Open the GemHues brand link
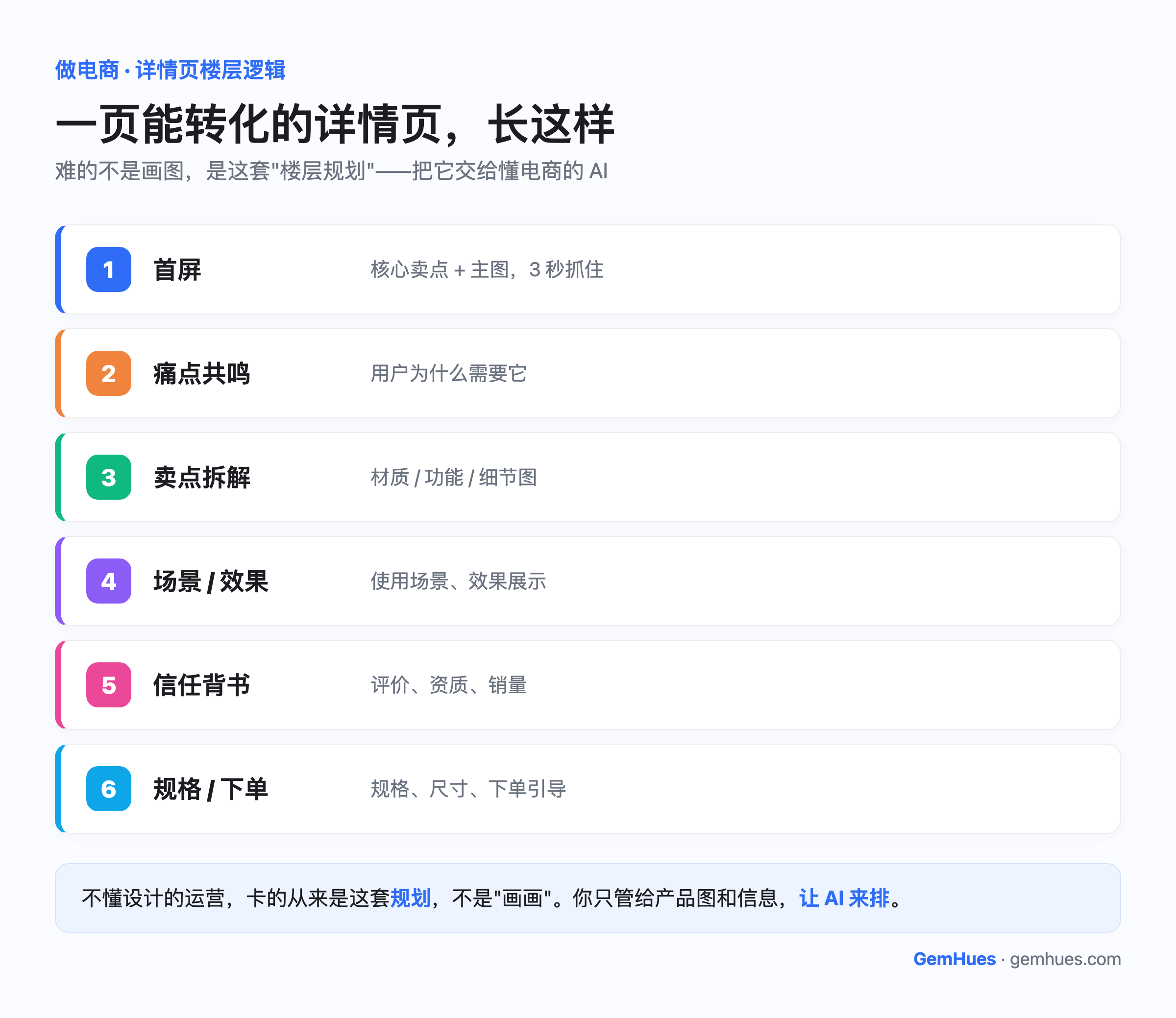The image size is (1176, 1018). [x=955, y=960]
